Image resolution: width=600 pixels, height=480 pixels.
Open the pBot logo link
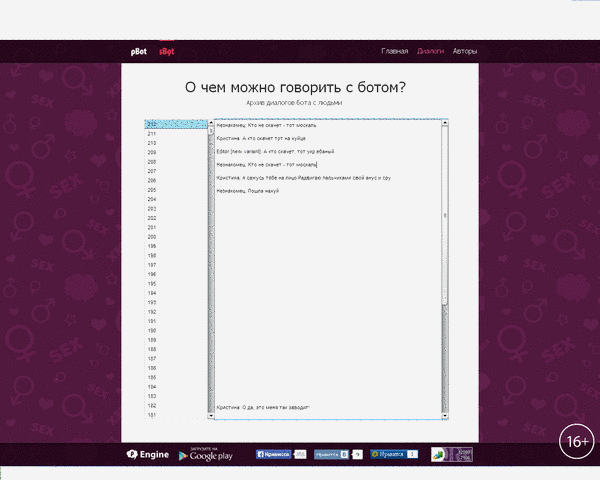pyautogui.click(x=139, y=51)
